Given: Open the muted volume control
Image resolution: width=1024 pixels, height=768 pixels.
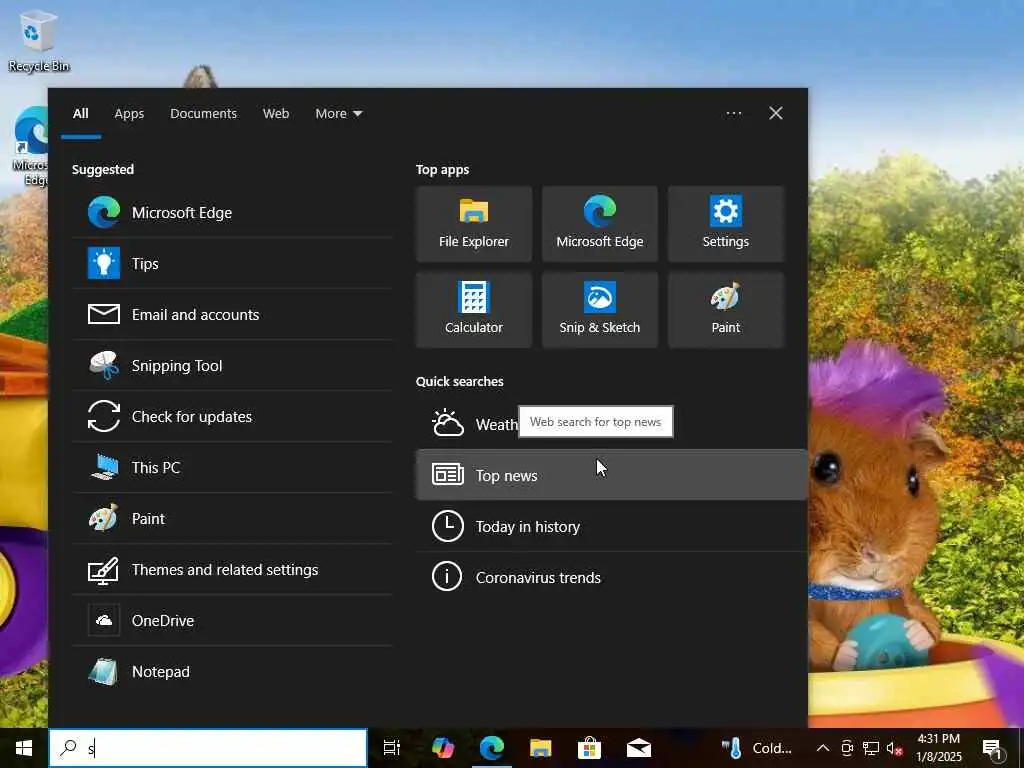Looking at the screenshot, I should pos(894,748).
